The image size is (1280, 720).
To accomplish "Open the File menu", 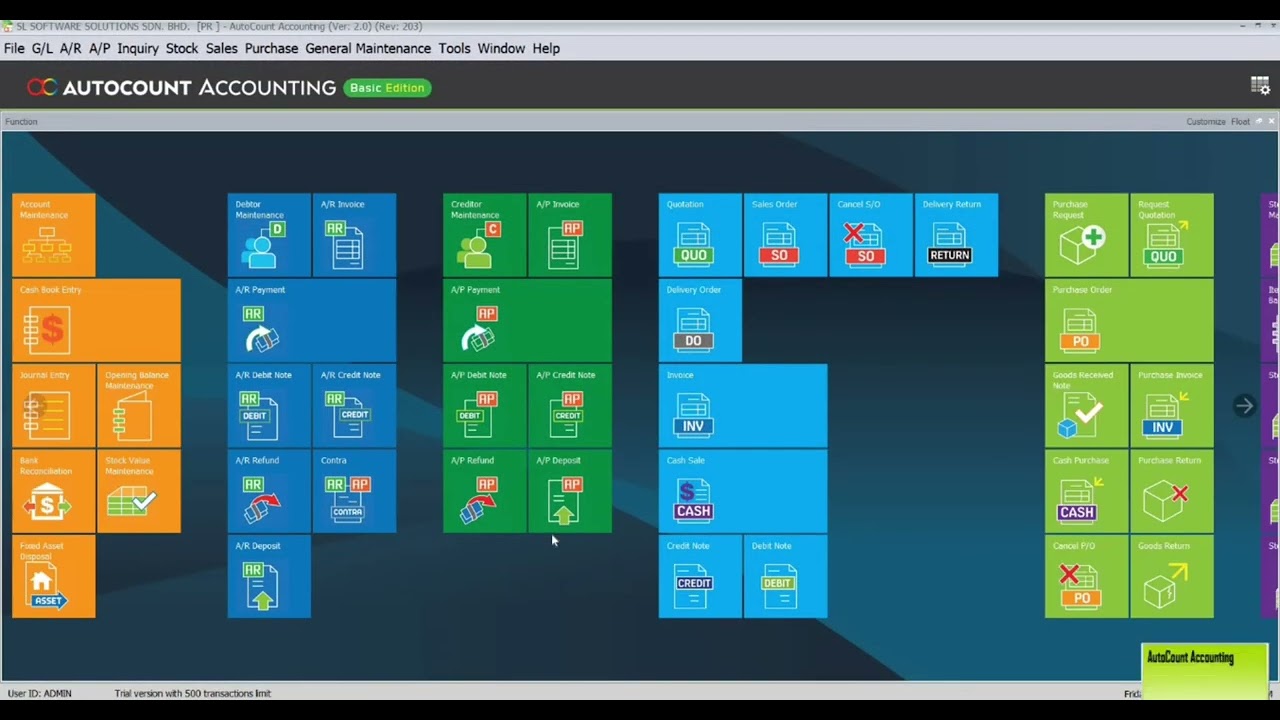I will (x=14, y=48).
